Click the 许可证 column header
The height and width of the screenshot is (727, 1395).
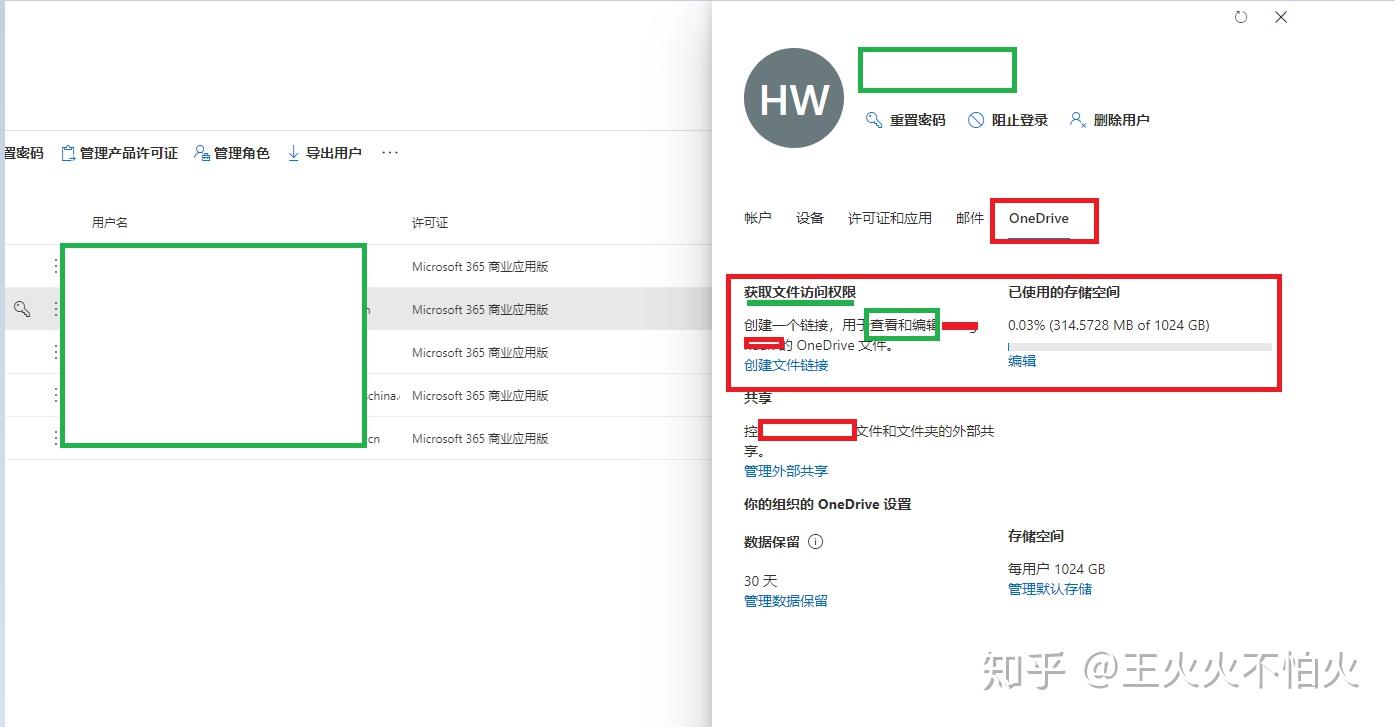[430, 222]
